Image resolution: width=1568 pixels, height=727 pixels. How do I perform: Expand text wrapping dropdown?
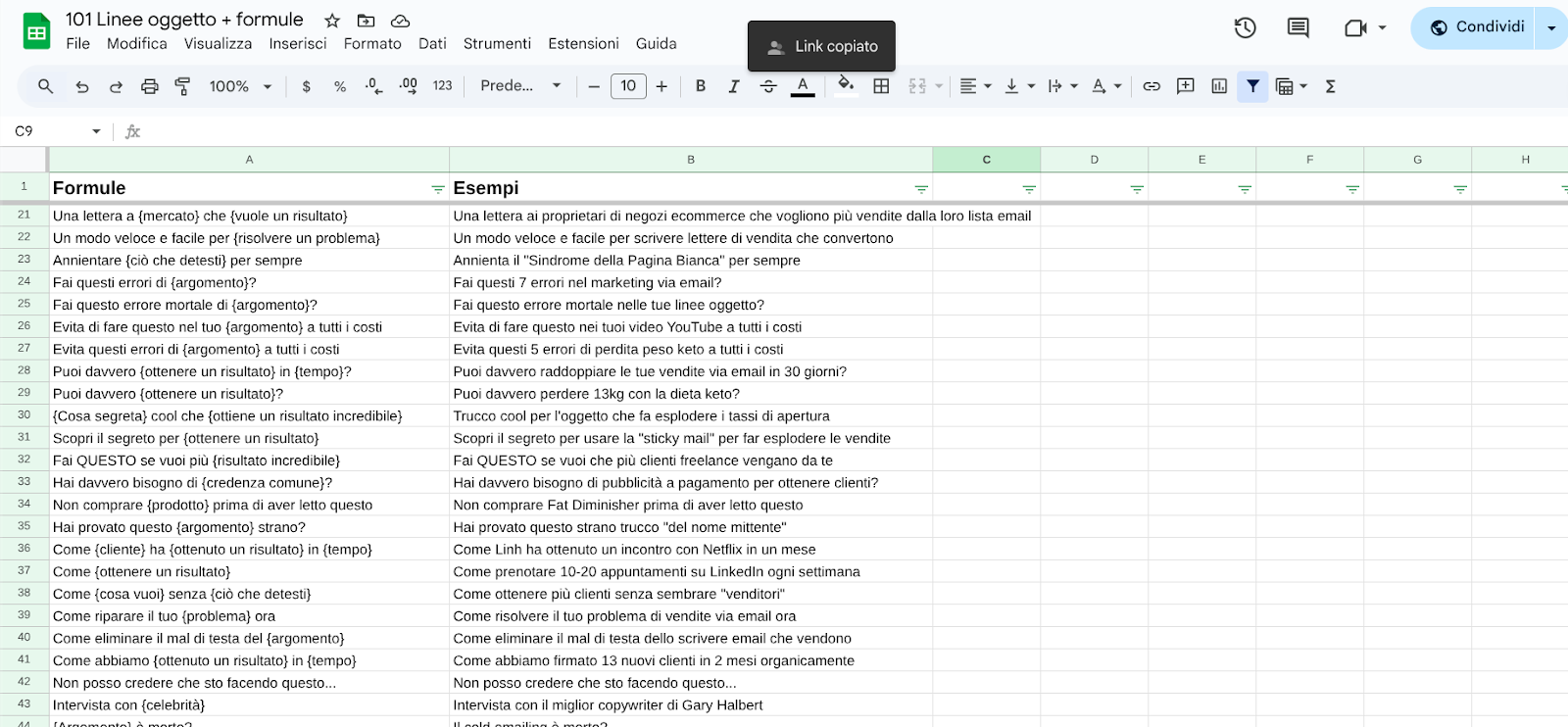point(1074,86)
